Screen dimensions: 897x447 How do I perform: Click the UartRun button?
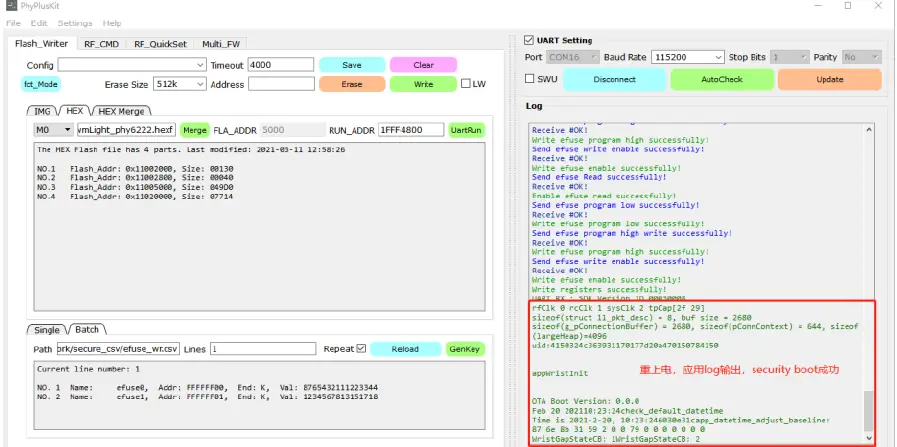coord(466,130)
